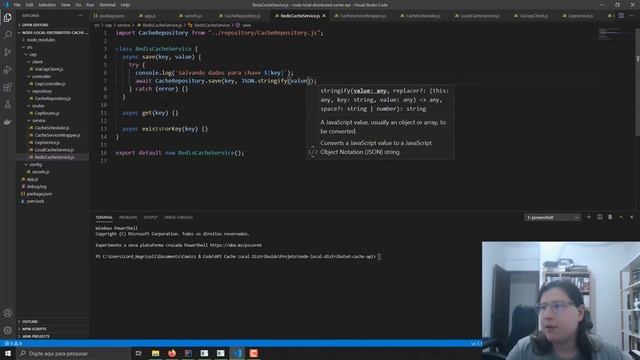Kill the terminal with trash icon
Image resolution: width=640 pixels, height=360 pixels.
point(610,217)
